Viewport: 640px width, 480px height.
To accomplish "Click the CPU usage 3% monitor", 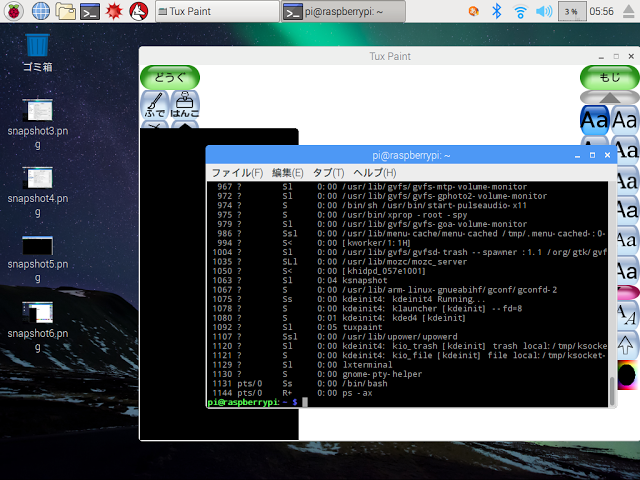I will (572, 11).
